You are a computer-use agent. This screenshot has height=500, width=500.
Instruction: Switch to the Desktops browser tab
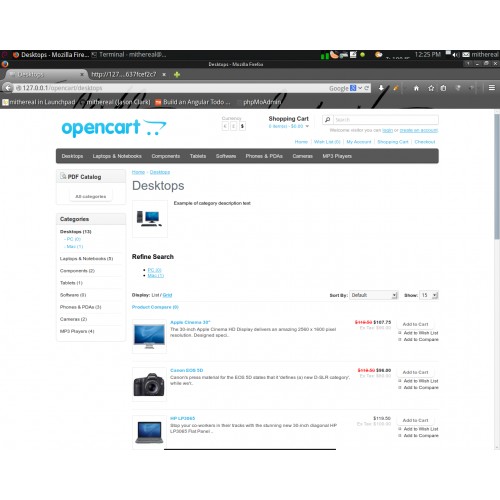point(47,75)
